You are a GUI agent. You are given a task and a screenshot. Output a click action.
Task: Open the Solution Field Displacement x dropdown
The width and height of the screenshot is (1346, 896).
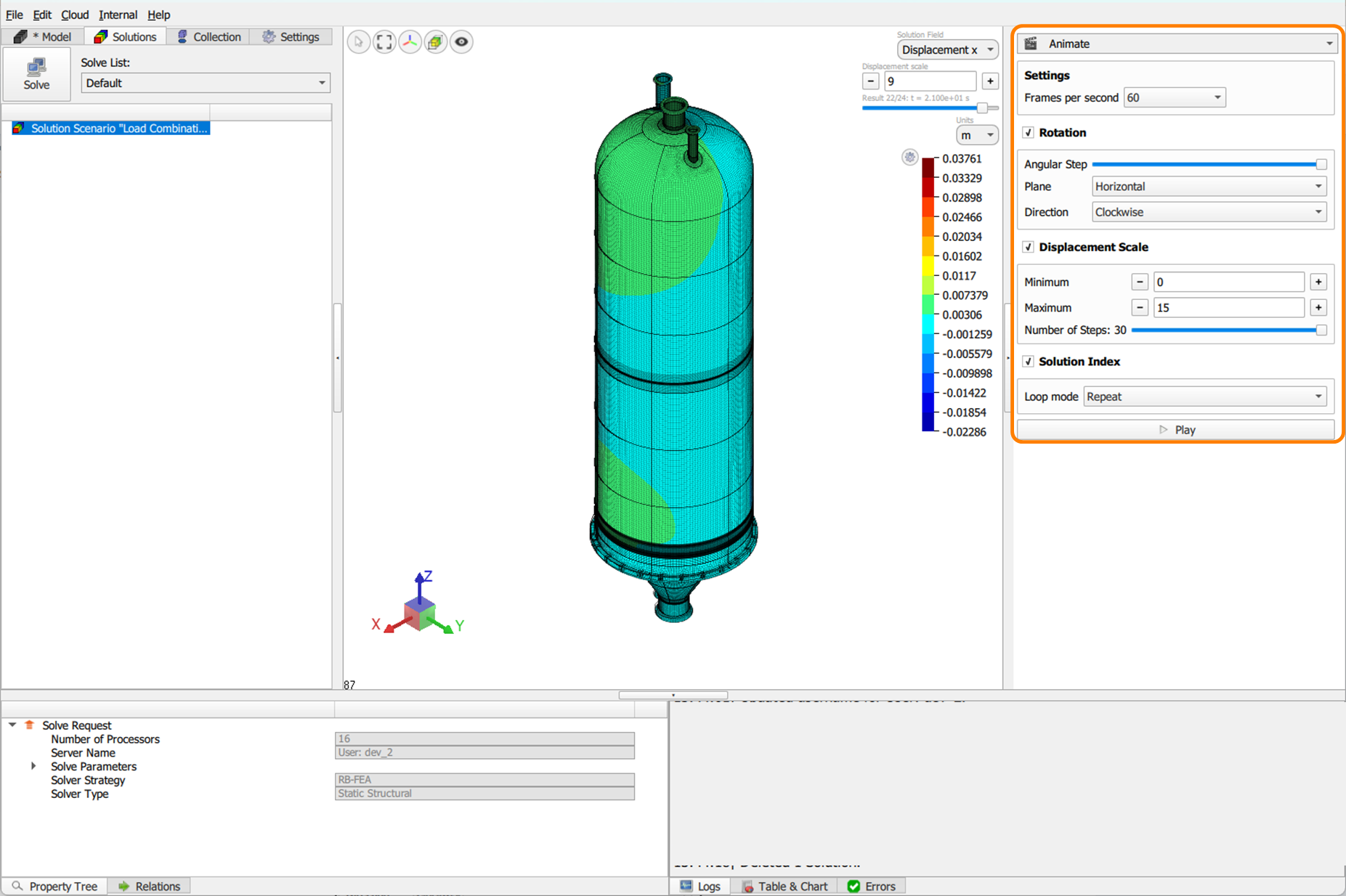(x=948, y=50)
